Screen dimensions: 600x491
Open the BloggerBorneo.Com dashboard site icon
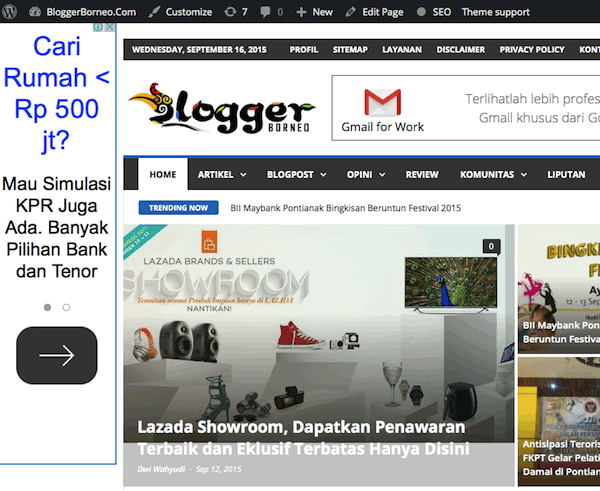pyautogui.click(x=35, y=12)
